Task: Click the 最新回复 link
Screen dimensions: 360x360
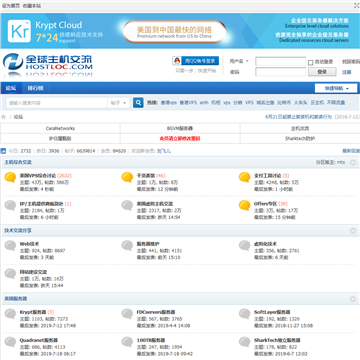Action: click(x=351, y=151)
